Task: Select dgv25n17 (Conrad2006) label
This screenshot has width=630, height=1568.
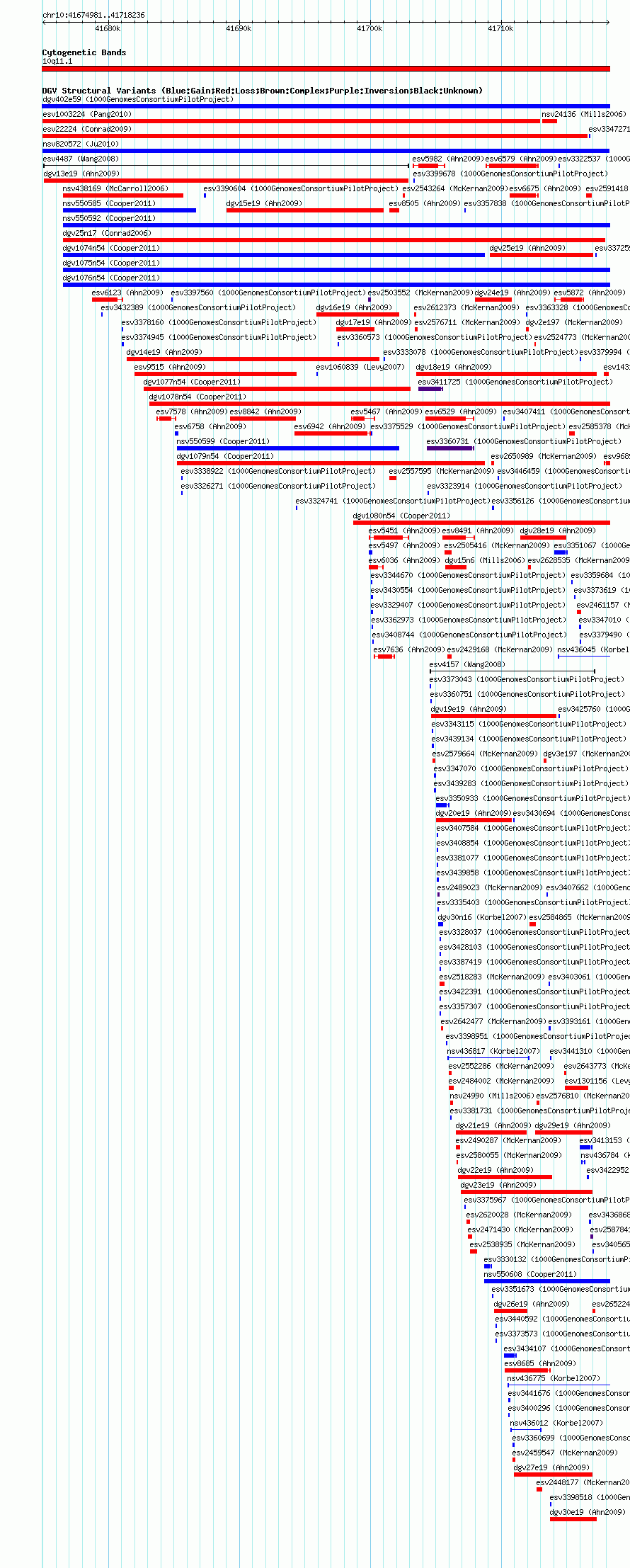Action: [x=107, y=233]
